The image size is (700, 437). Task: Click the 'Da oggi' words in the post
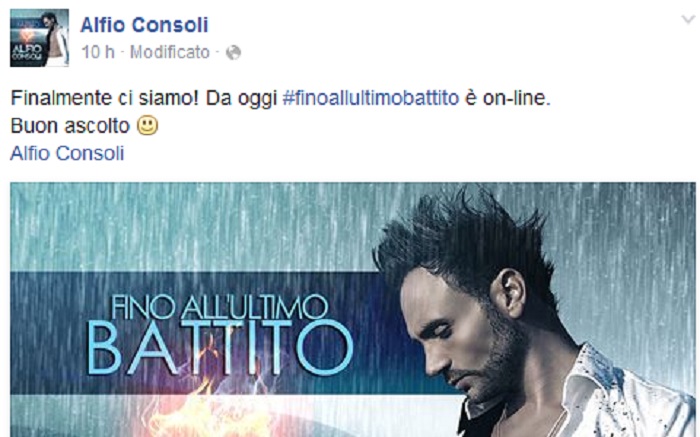click(242, 98)
